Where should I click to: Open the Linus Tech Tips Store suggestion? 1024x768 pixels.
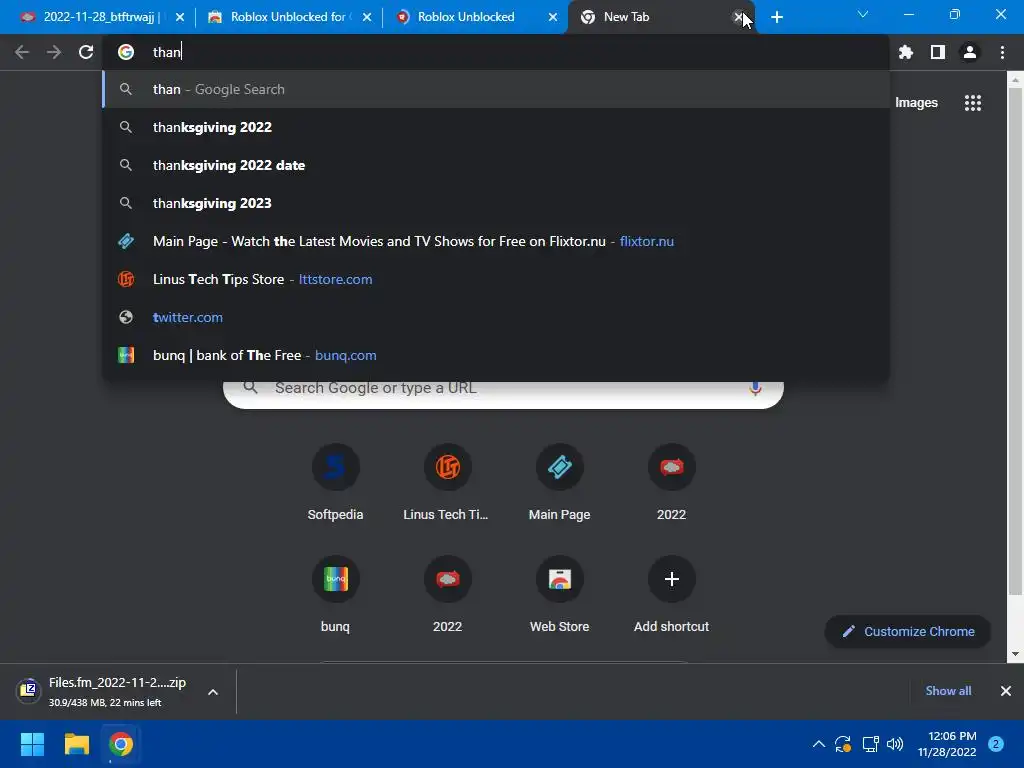coord(496,279)
